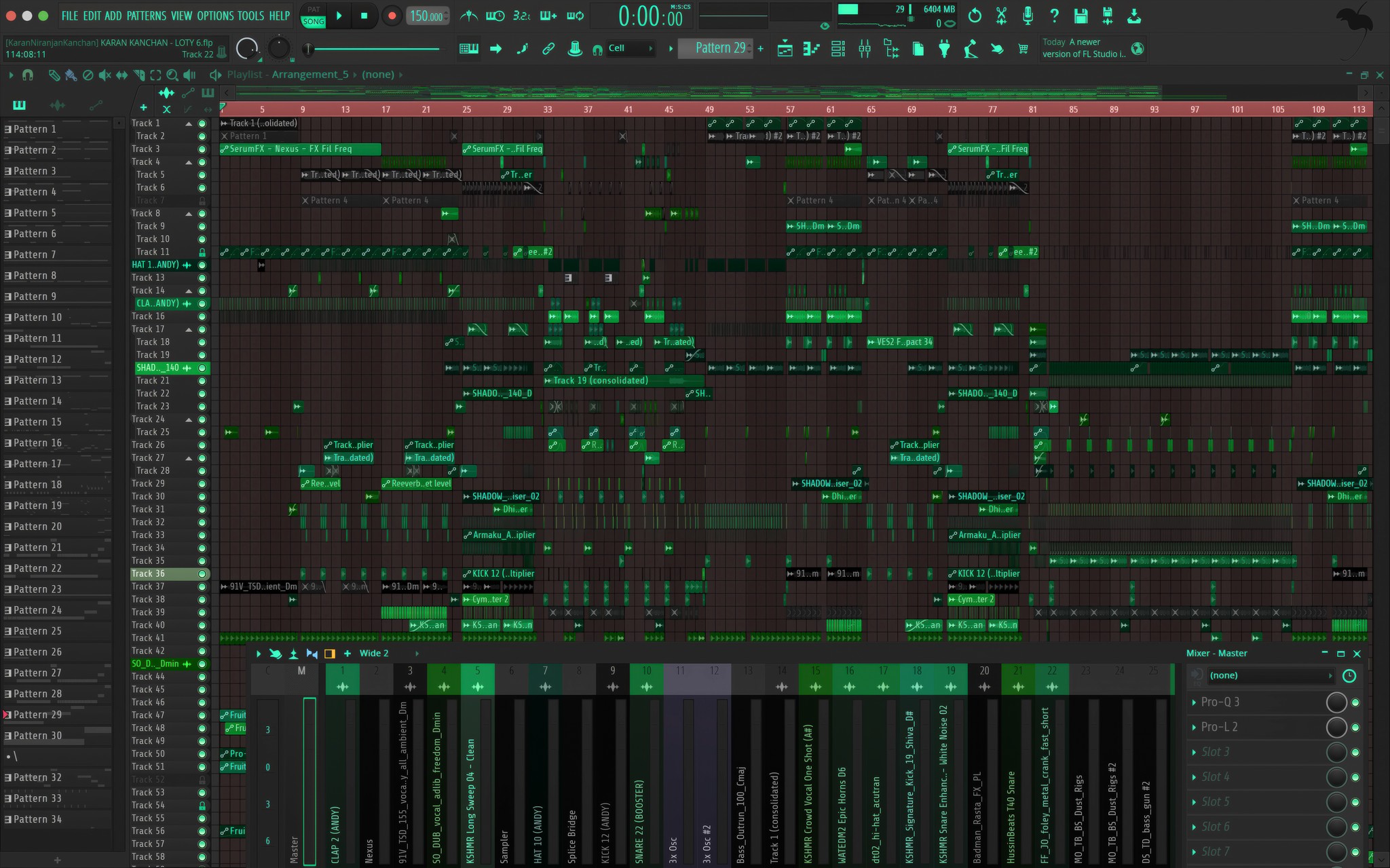Open the mixer view icon
The width and height of the screenshot is (1390, 868).
pos(864,49)
